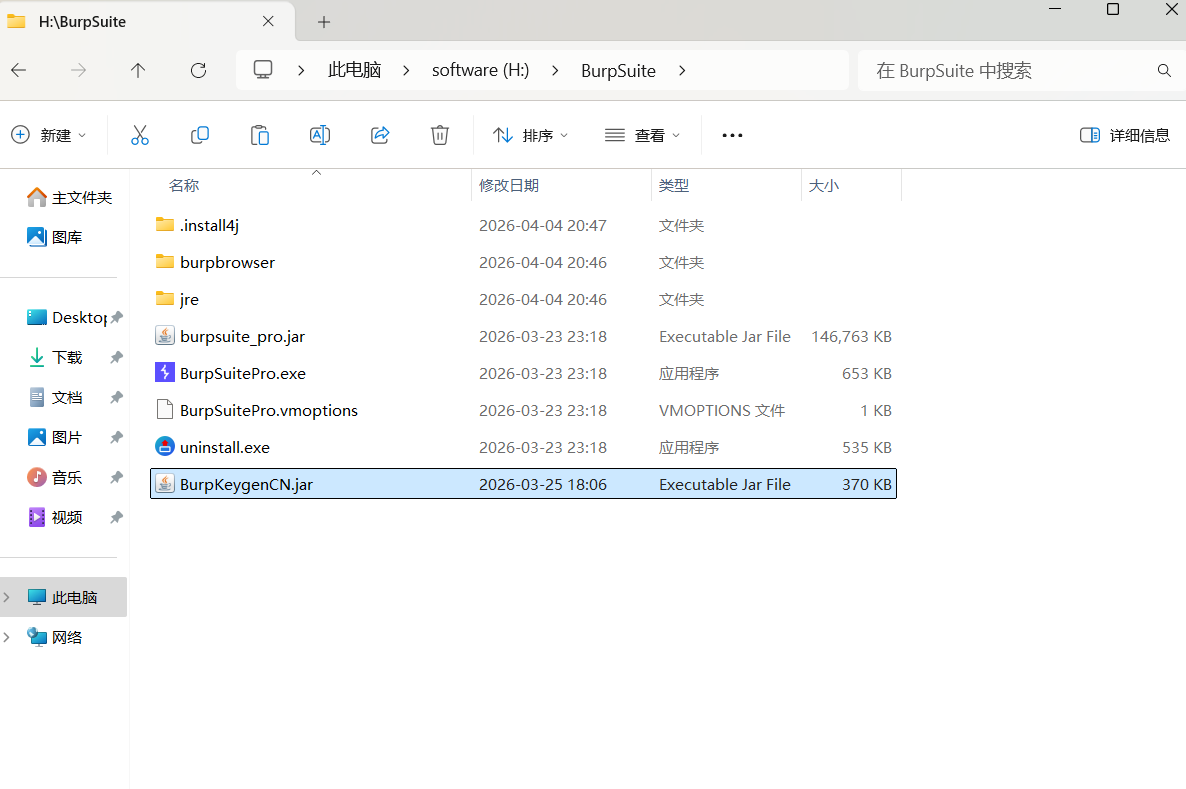The height and width of the screenshot is (789, 1186).
Task: Click the VMOPTIONS 文件 type cell
Action: click(722, 411)
